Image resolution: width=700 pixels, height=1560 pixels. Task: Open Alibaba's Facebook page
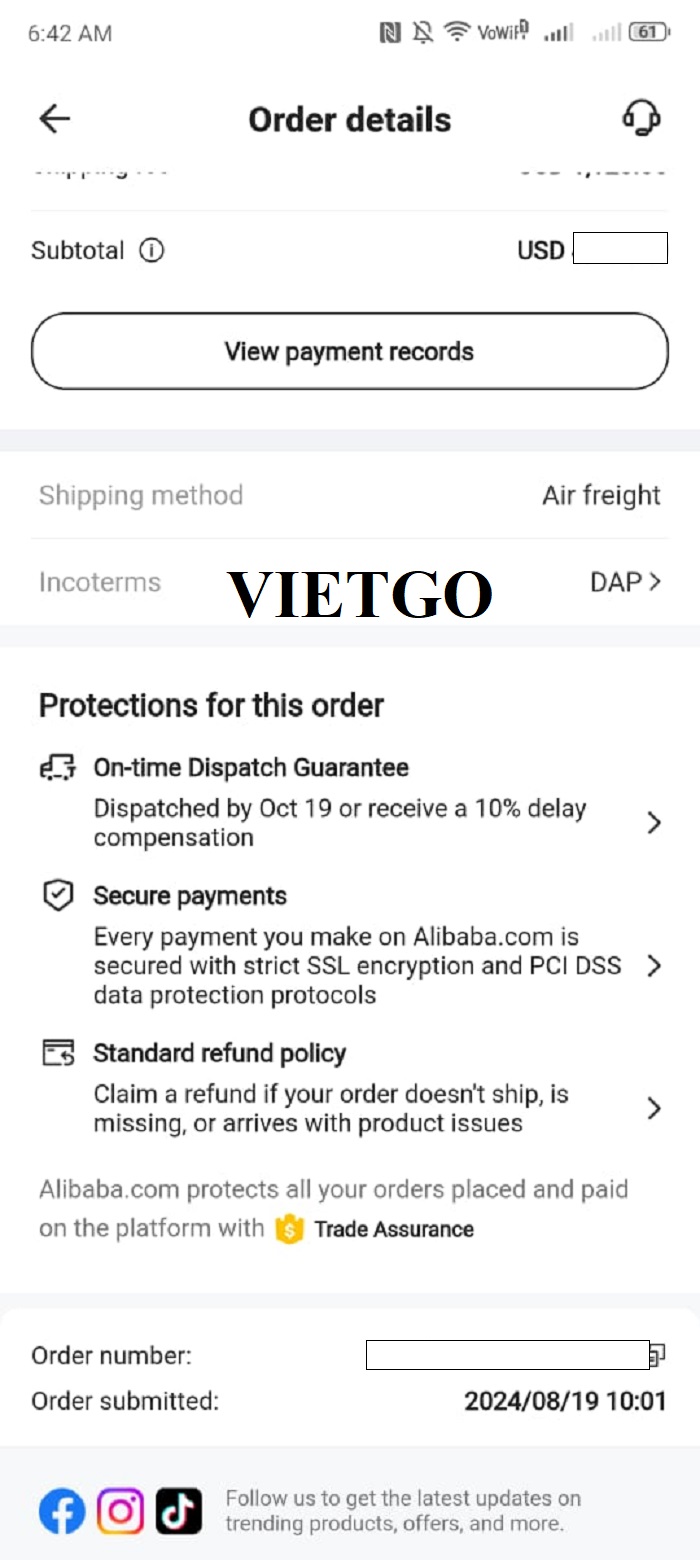62,1511
